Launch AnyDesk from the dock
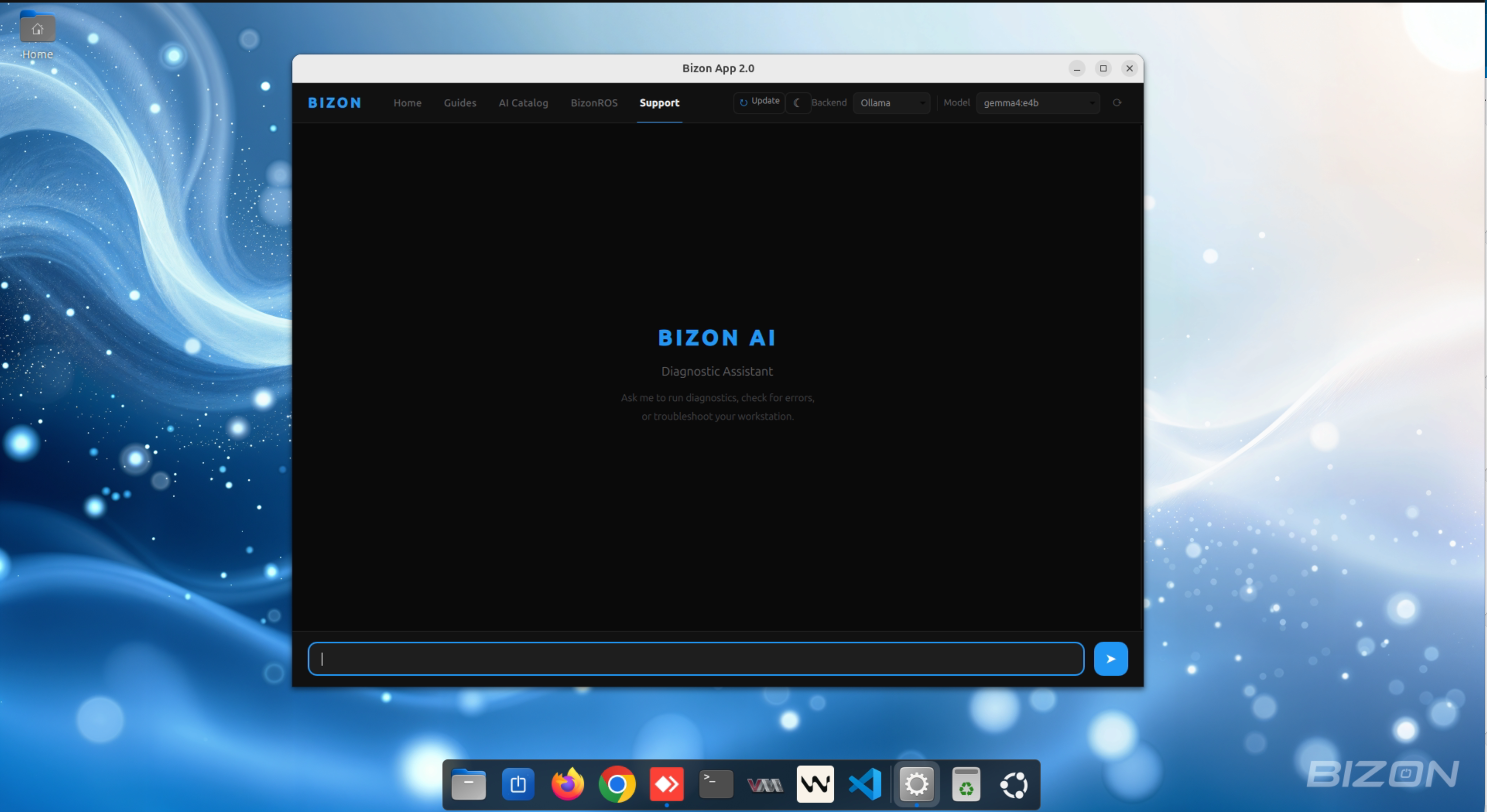 pyautogui.click(x=666, y=784)
